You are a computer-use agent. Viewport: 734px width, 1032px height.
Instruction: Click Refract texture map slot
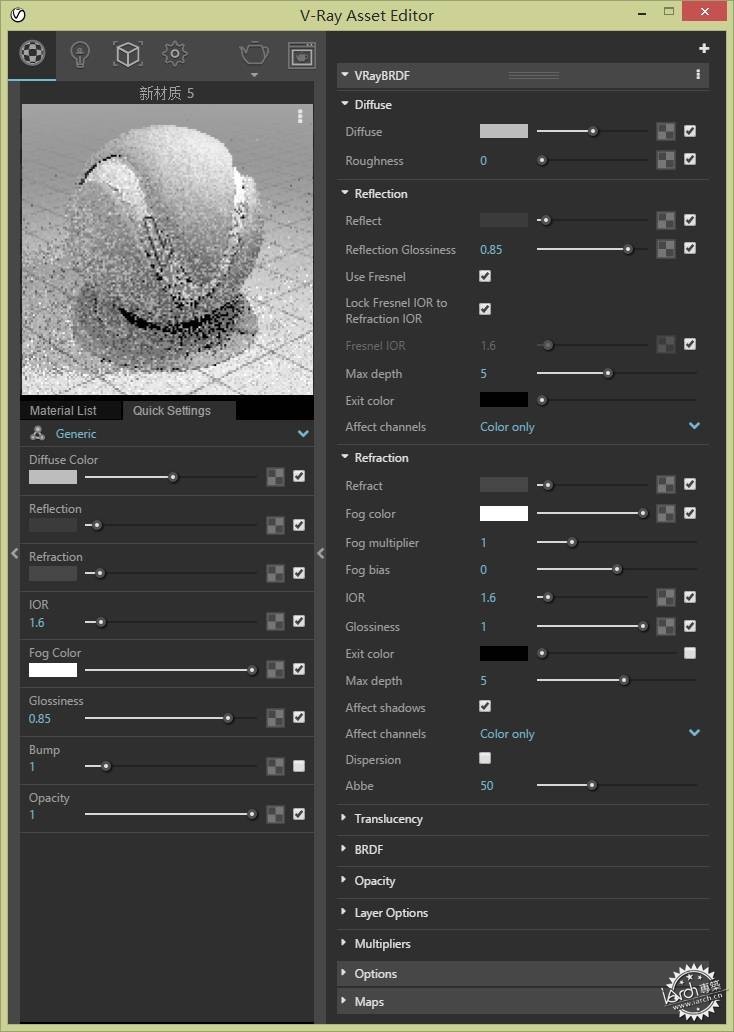click(666, 485)
